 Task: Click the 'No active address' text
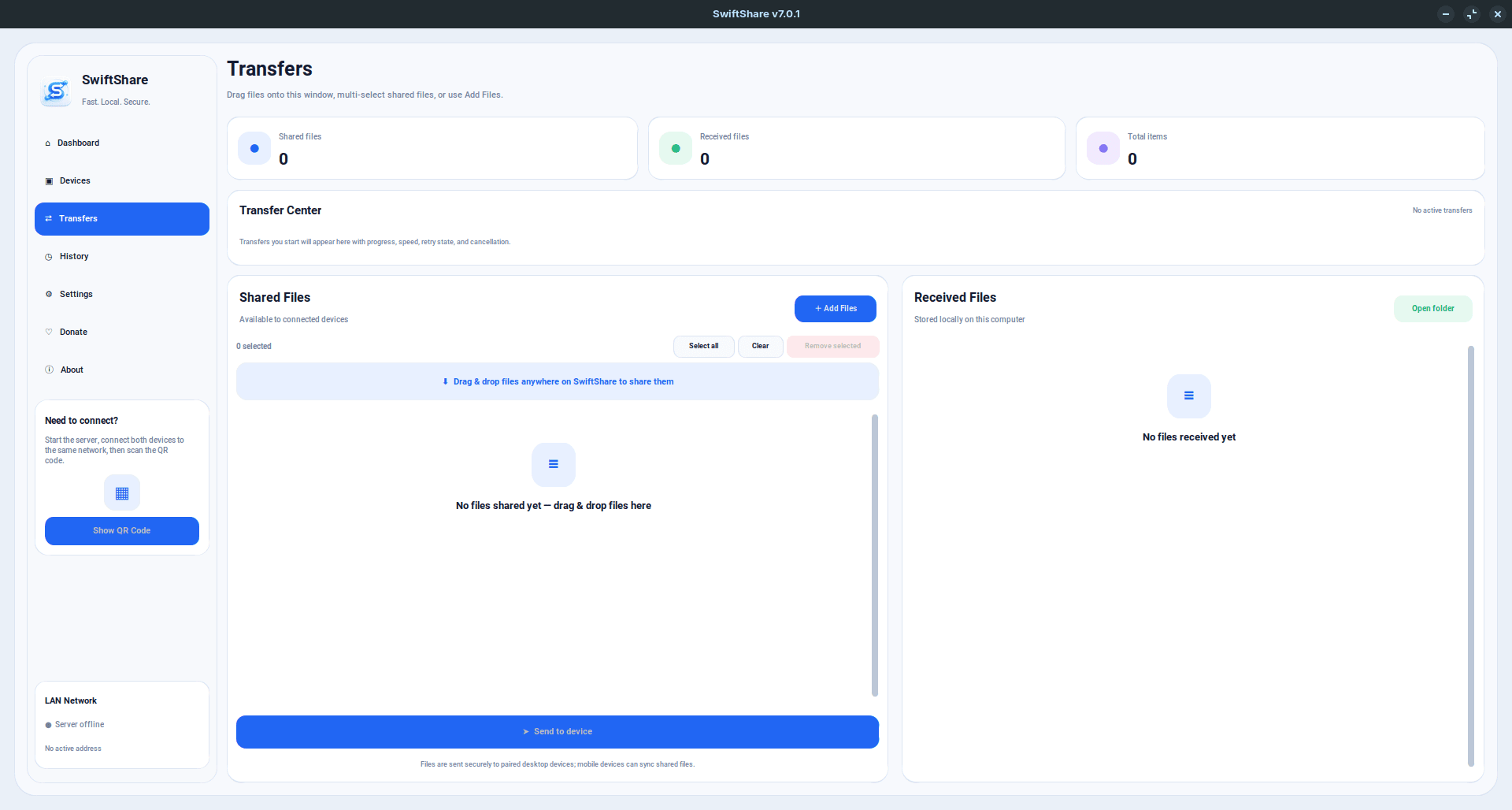(73, 749)
